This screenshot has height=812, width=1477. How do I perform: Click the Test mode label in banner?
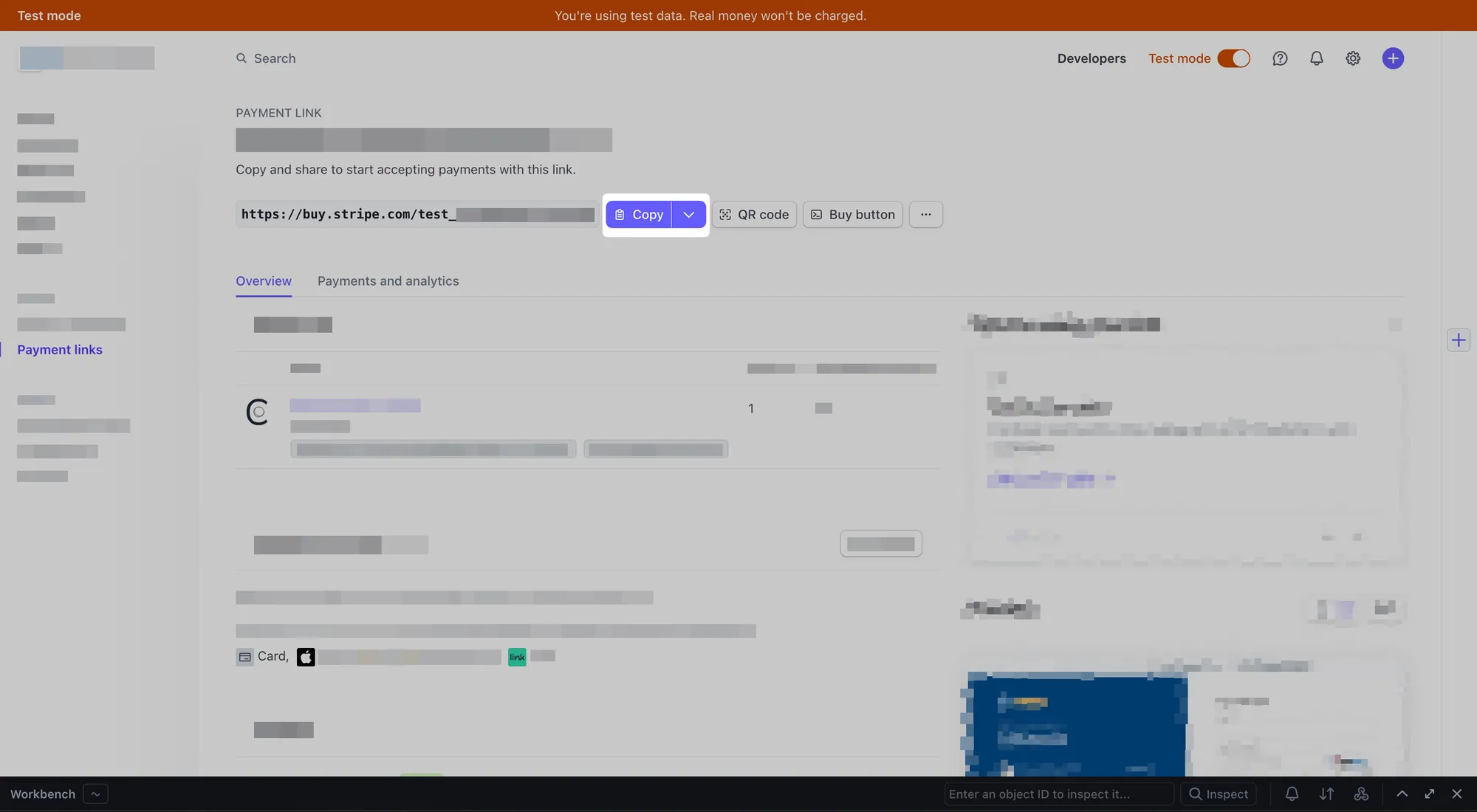[49, 16]
